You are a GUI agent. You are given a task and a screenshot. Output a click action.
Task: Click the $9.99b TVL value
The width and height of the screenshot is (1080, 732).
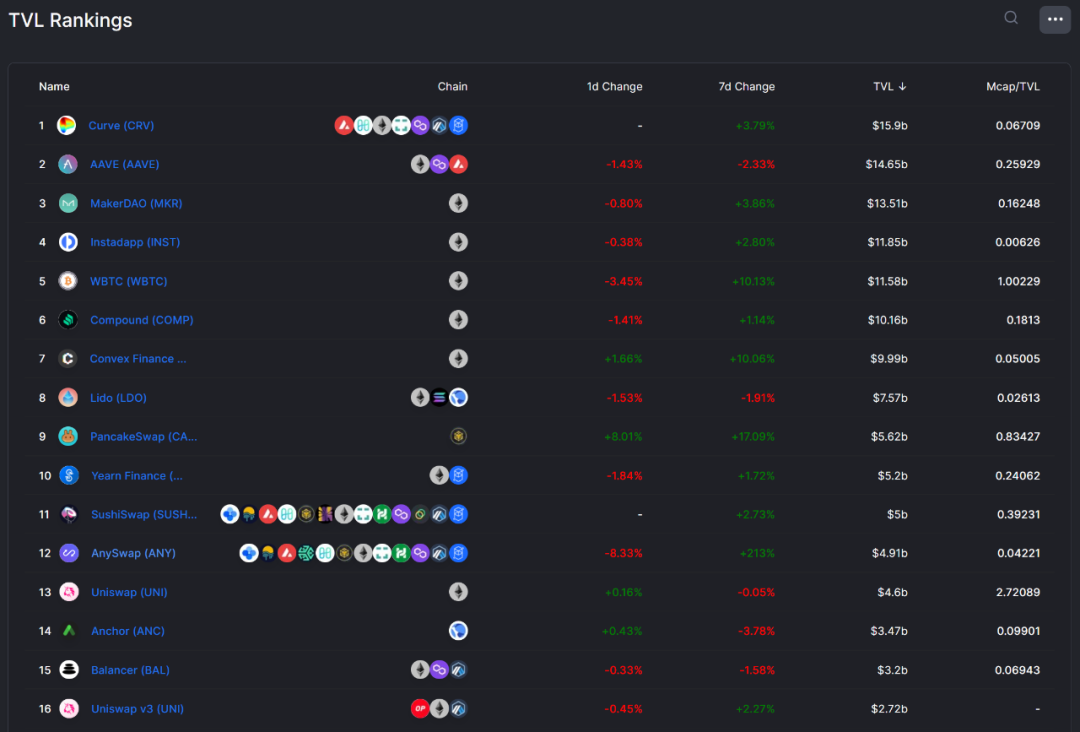click(889, 359)
